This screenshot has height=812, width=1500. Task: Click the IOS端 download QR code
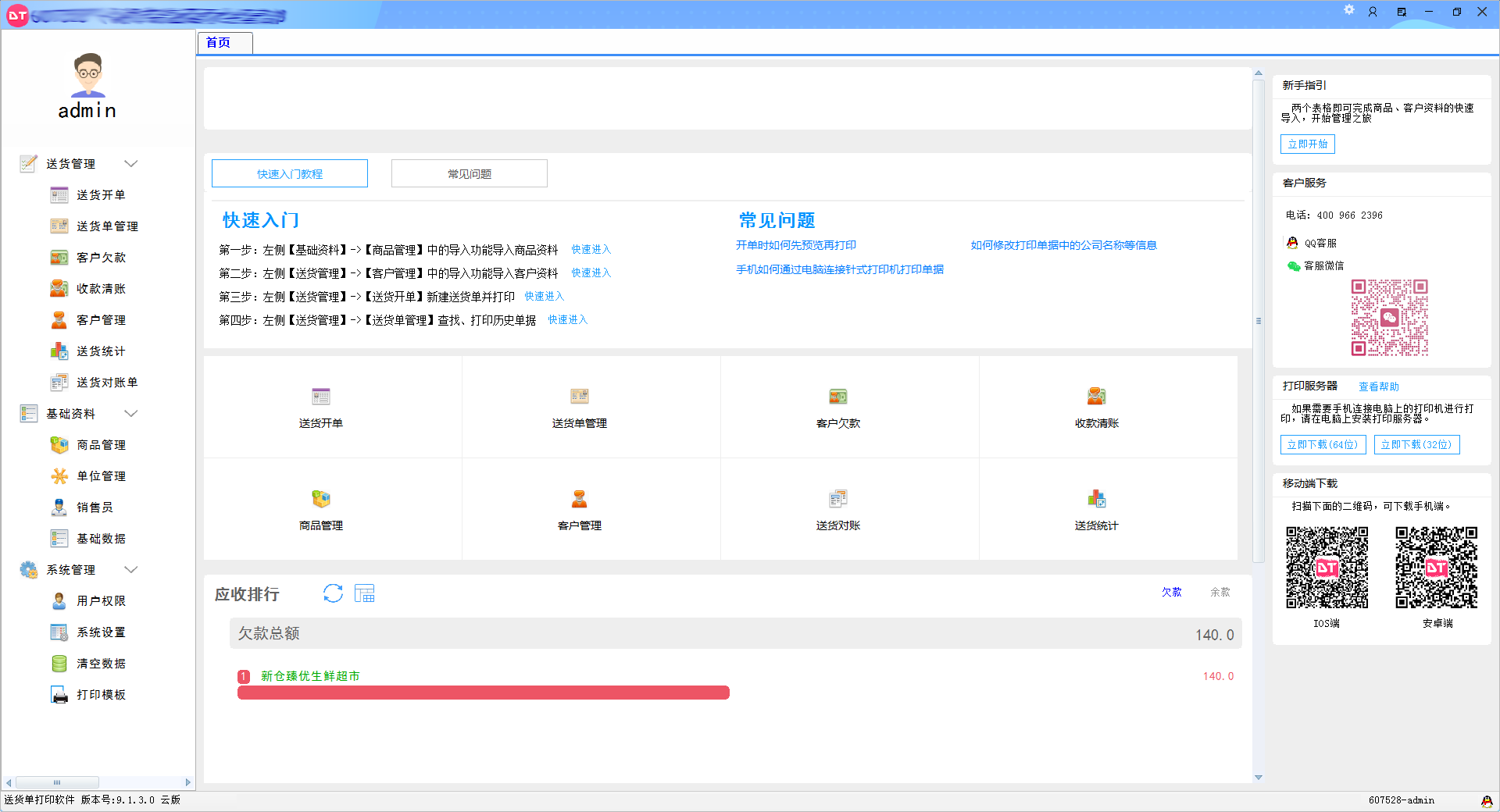click(1327, 568)
